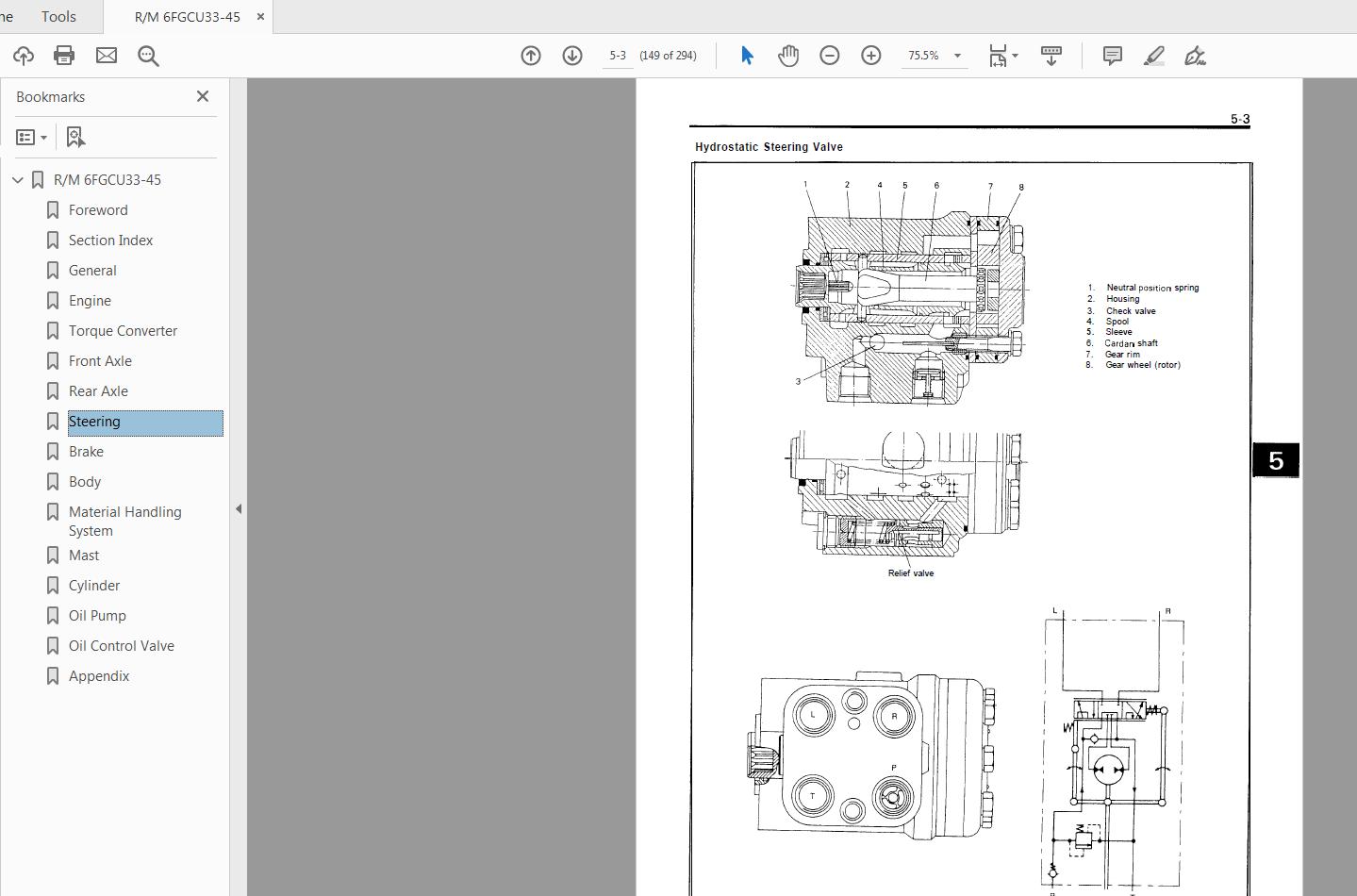The image size is (1357, 896).
Task: Toggle the sidebar collapse arrow
Action: click(x=239, y=508)
